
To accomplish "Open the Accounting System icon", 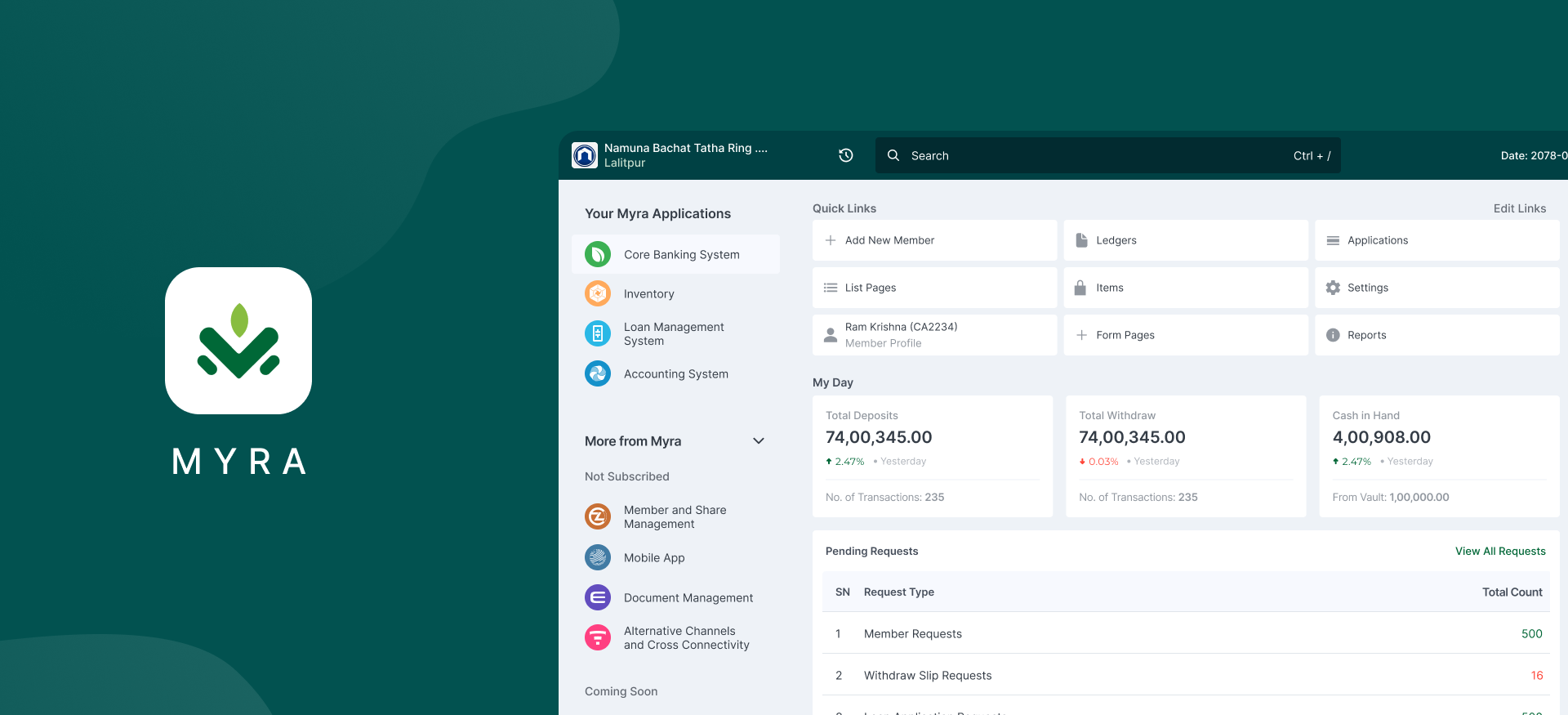I will tap(598, 373).
